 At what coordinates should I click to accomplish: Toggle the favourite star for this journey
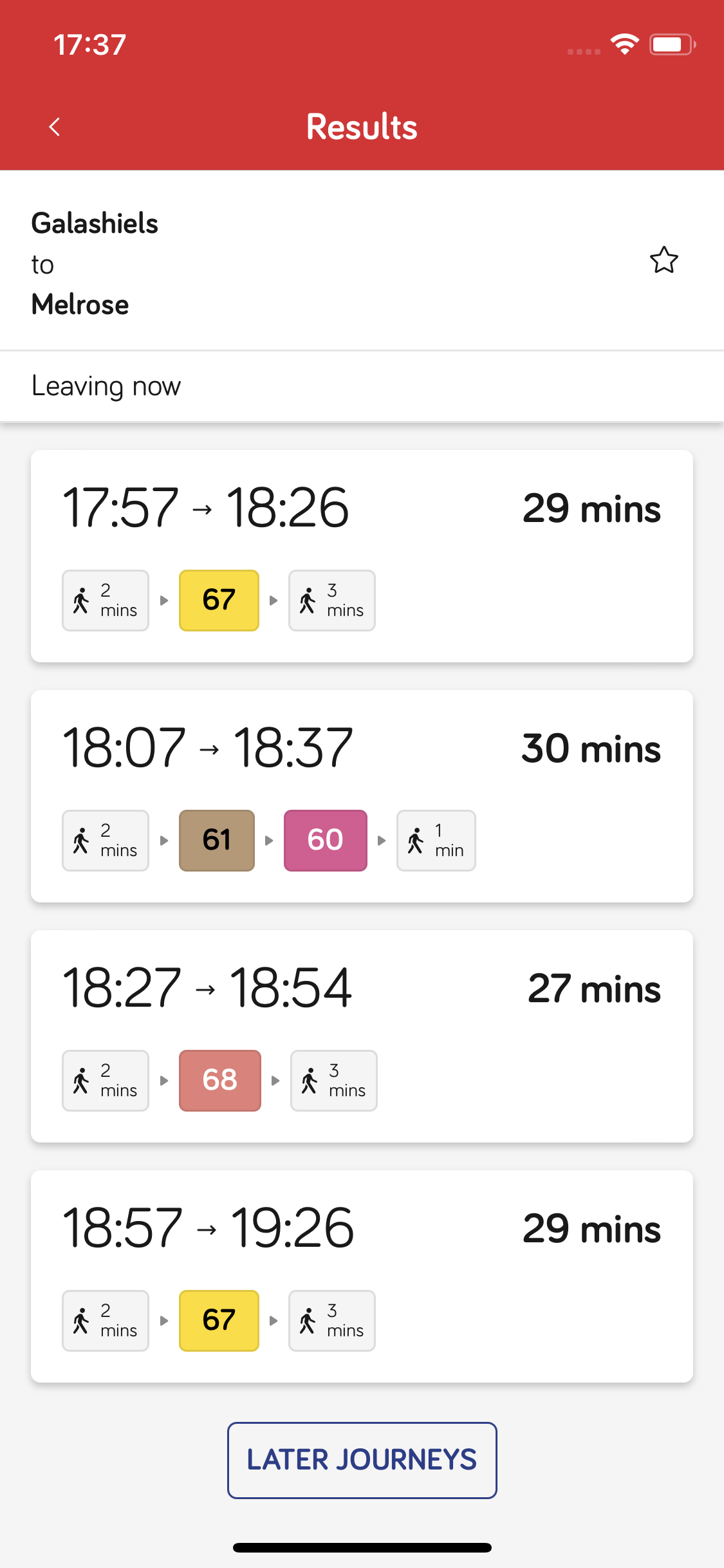click(664, 260)
